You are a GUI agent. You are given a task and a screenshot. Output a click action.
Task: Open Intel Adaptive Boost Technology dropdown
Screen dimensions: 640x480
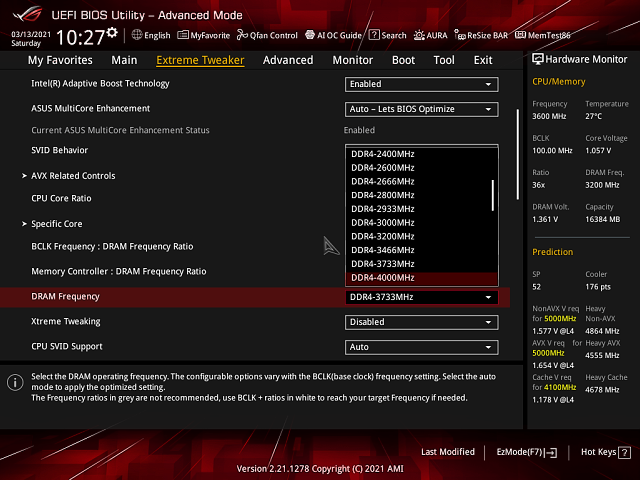pyautogui.click(x=421, y=84)
